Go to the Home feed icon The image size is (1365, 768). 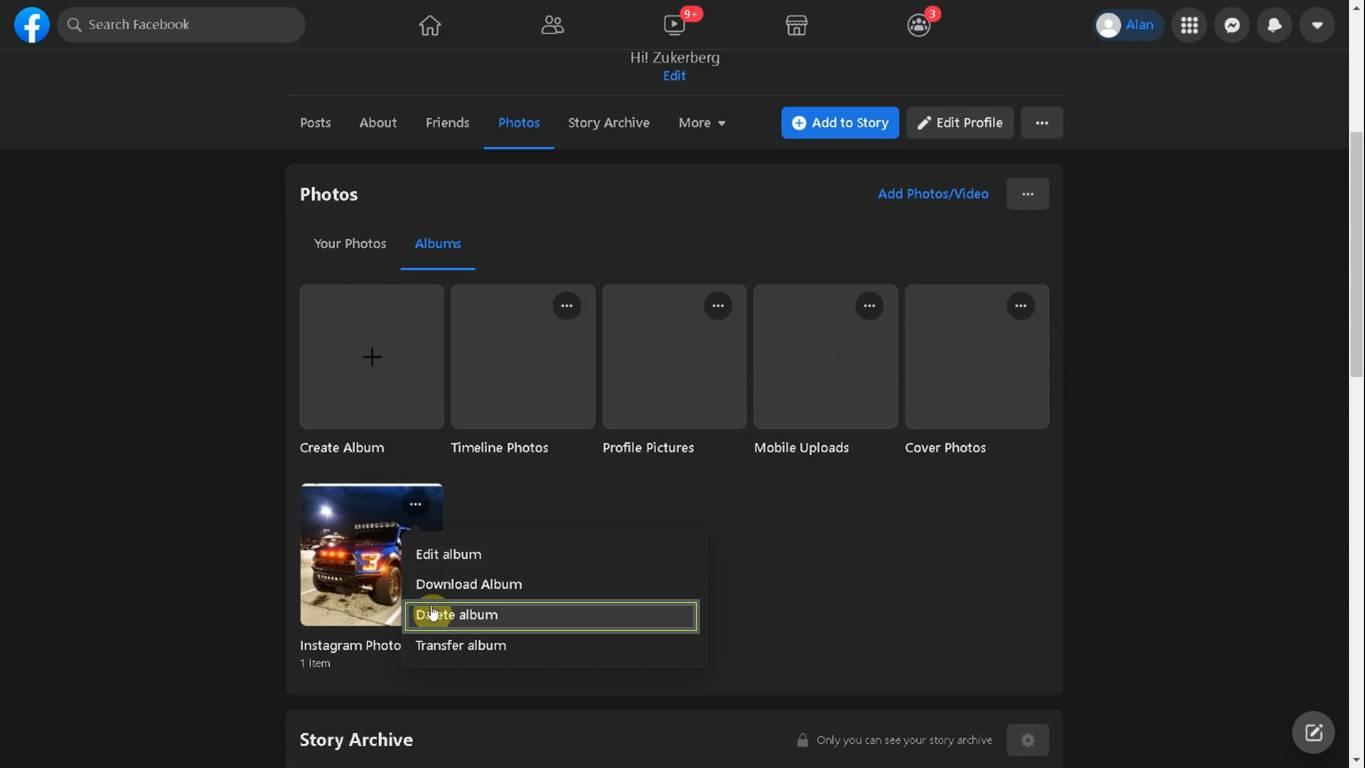pyautogui.click(x=430, y=25)
